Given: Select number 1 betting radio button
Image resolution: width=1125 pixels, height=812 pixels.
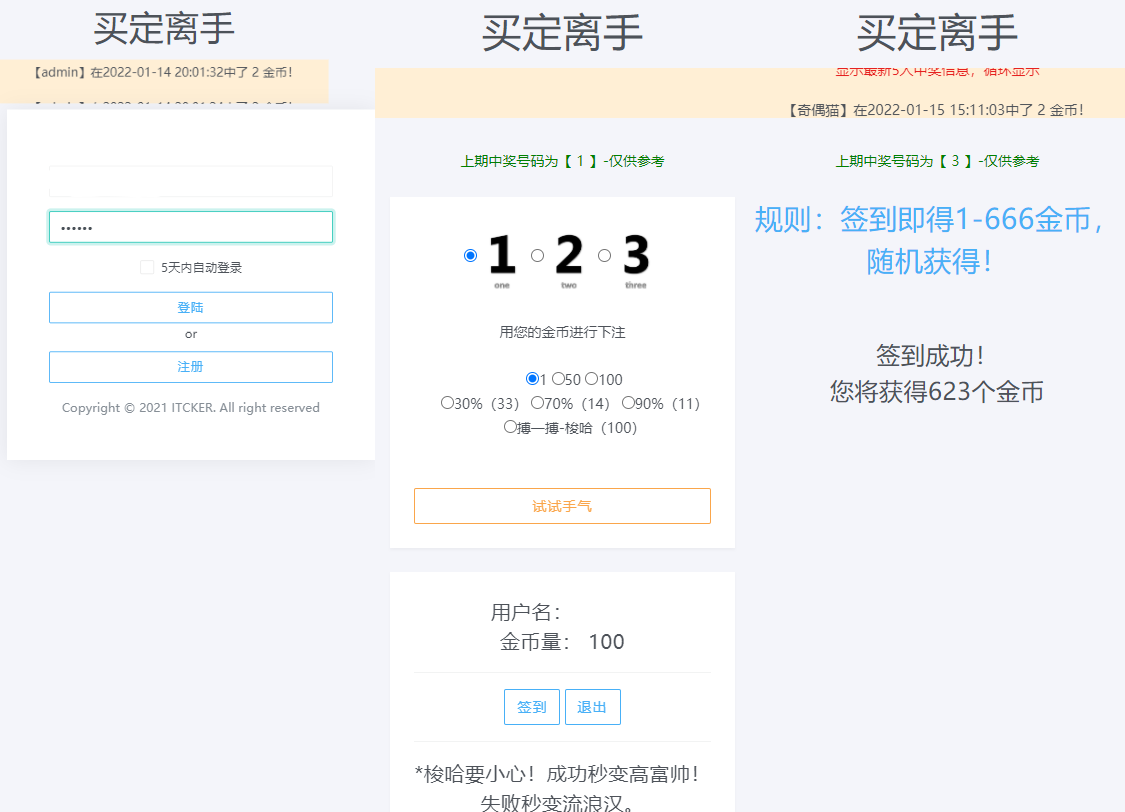Looking at the screenshot, I should (471, 255).
